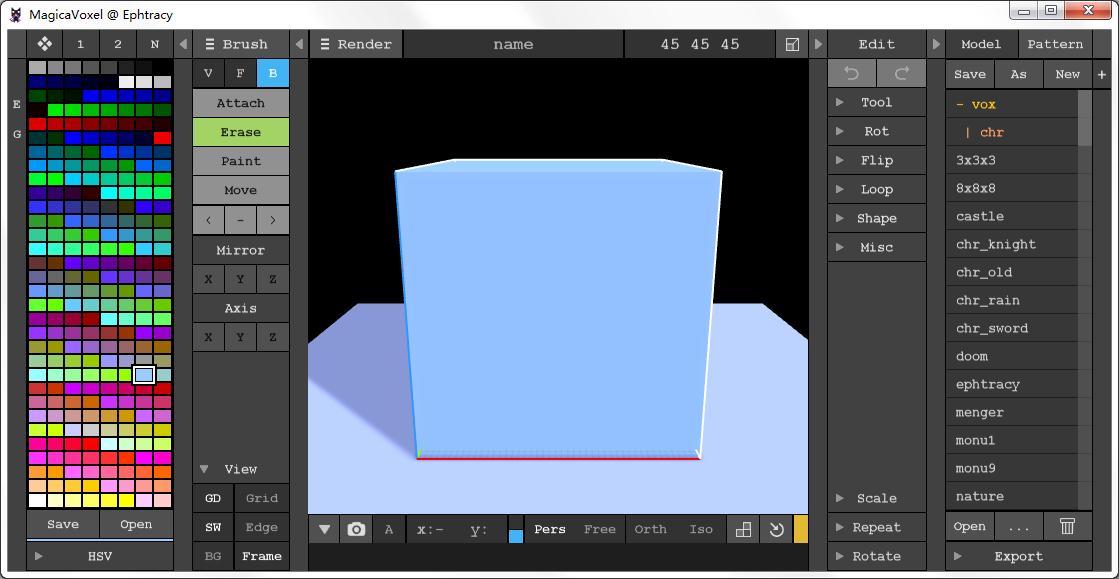The width and height of the screenshot is (1119, 579).
Task: Toggle the Grid display option
Action: [x=262, y=498]
